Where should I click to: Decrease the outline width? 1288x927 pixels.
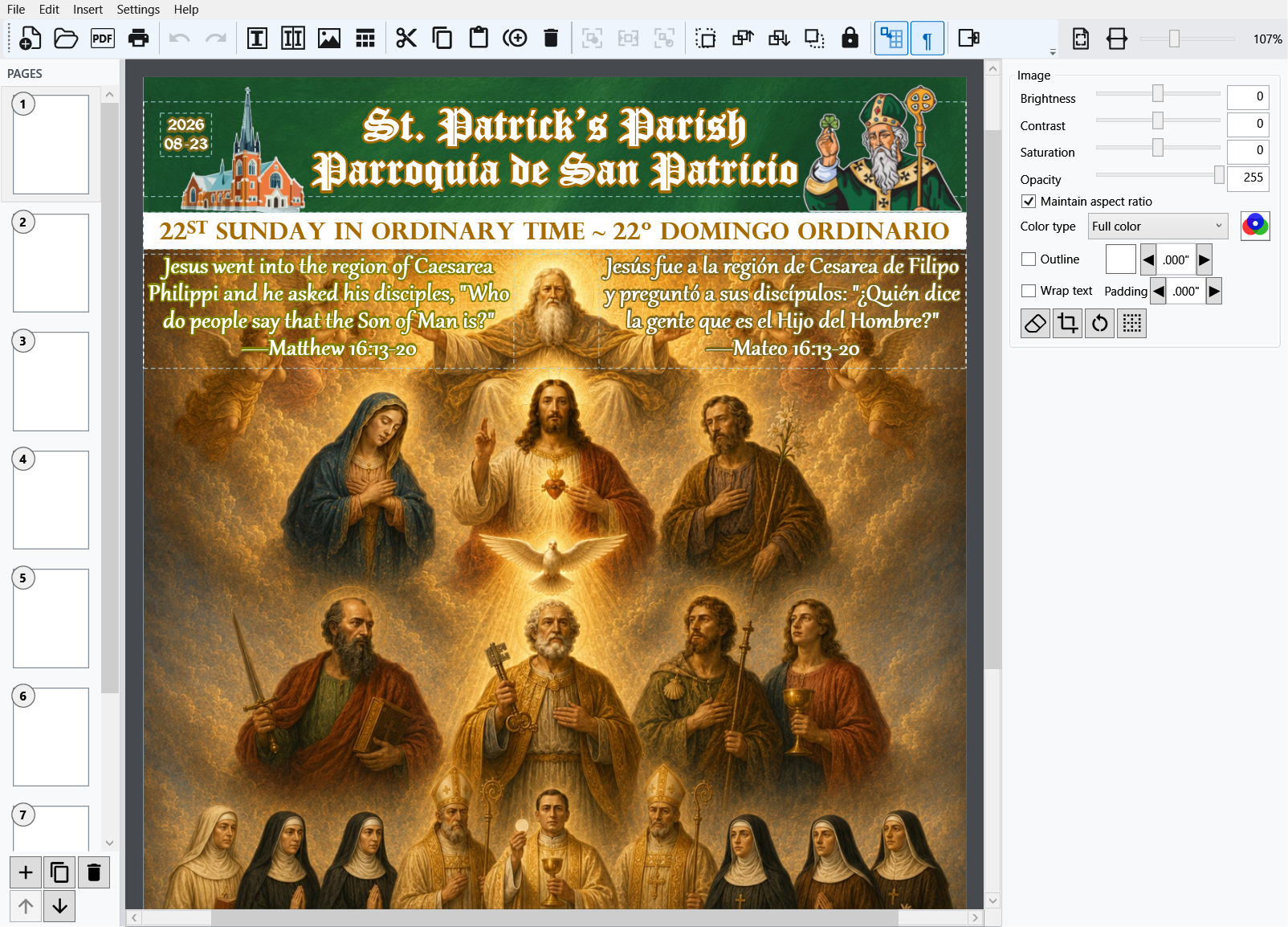1149,259
